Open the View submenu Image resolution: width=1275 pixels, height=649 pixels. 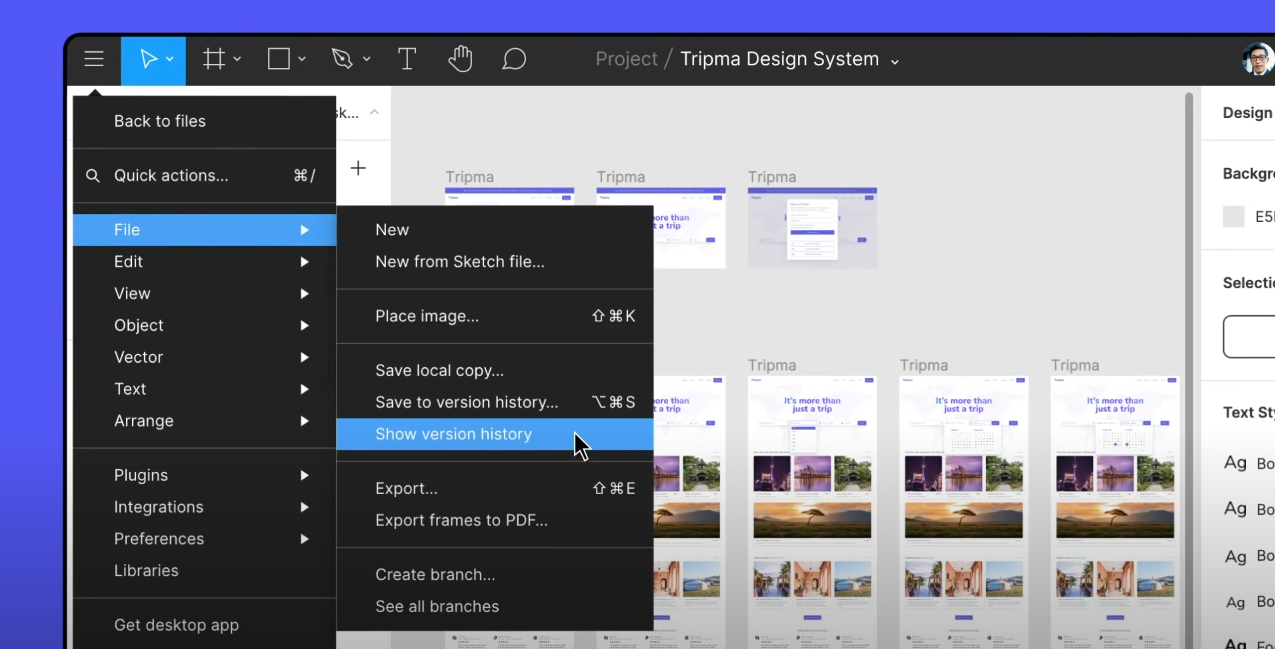pos(204,294)
